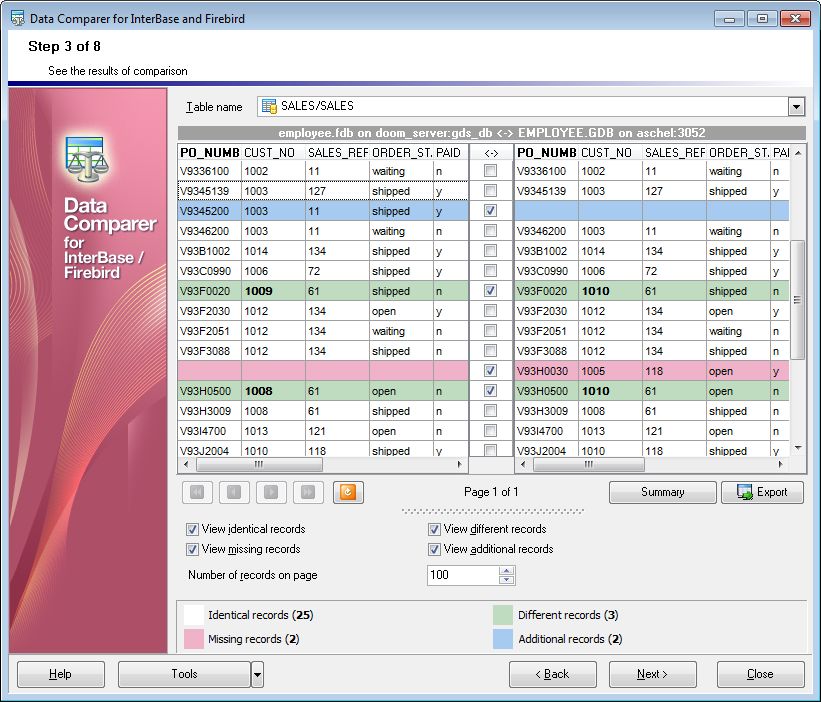
Task: Jump to the last page icon
Action: (x=310, y=492)
